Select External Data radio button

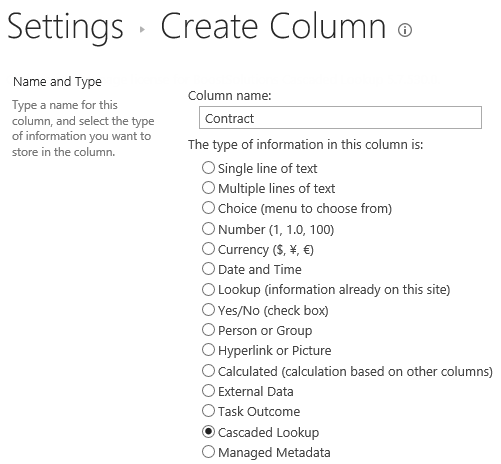[x=208, y=391]
